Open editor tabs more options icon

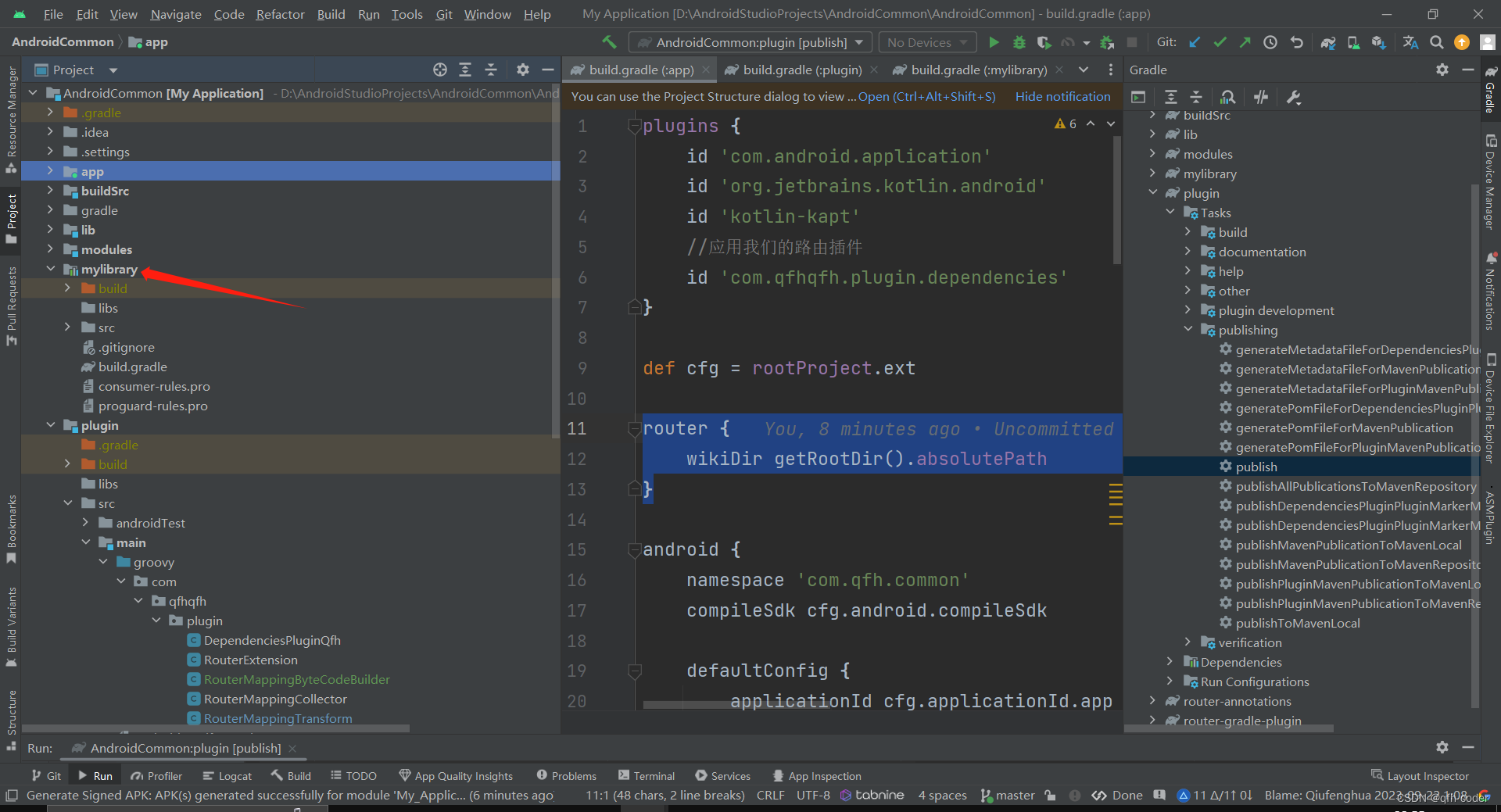tap(1110, 70)
